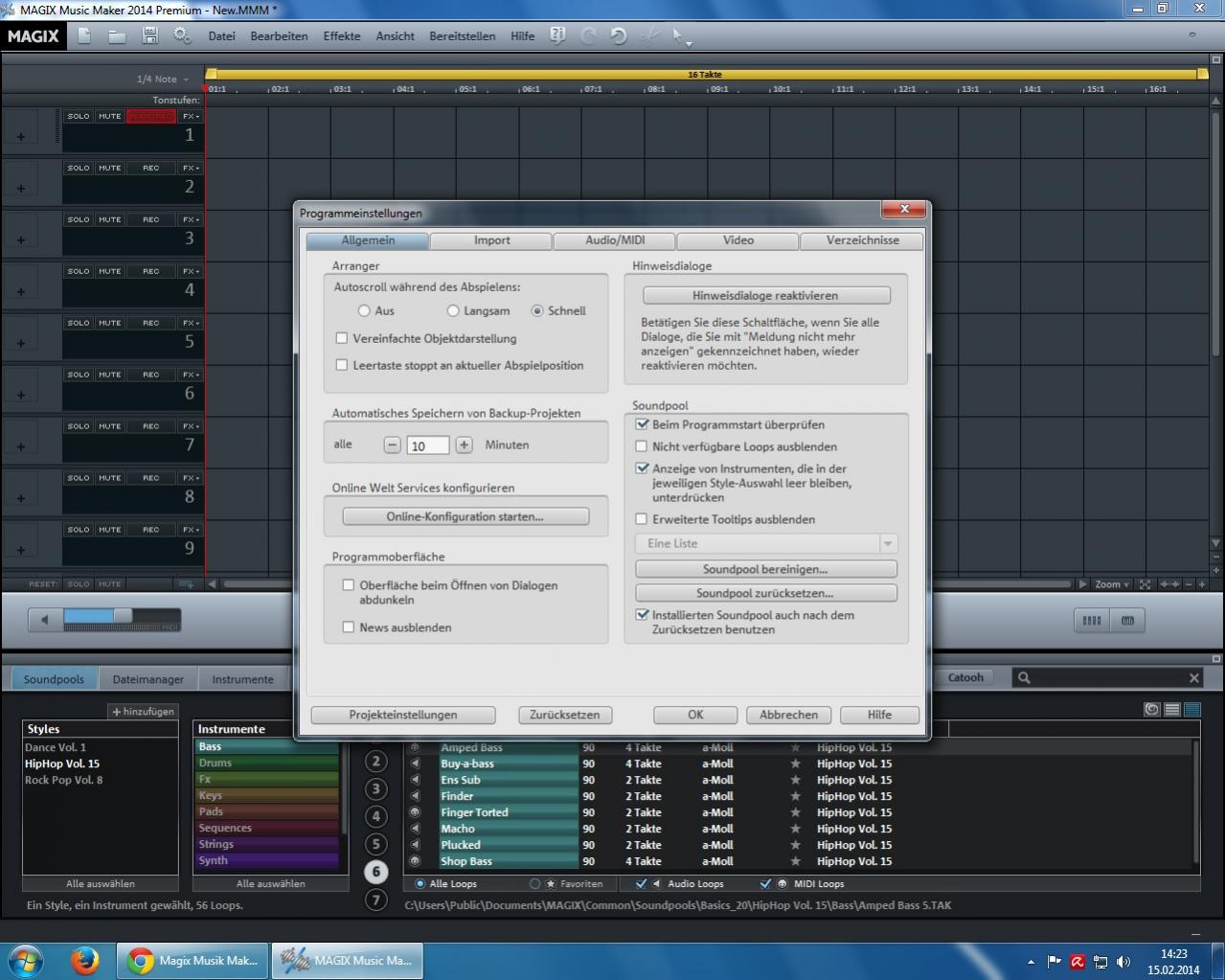Open the Datei menu

coord(221,36)
